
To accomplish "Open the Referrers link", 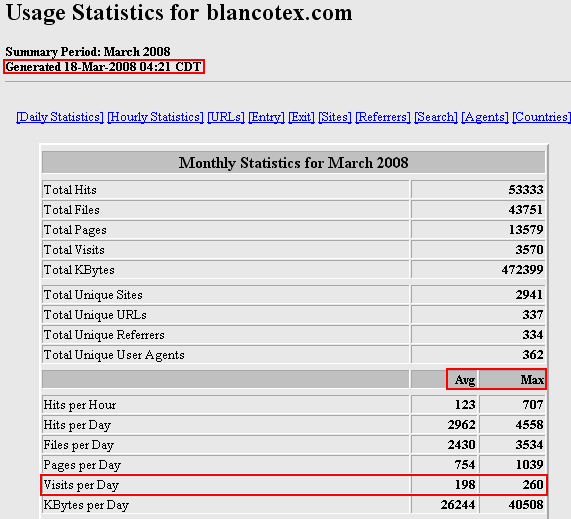I will [x=383, y=117].
